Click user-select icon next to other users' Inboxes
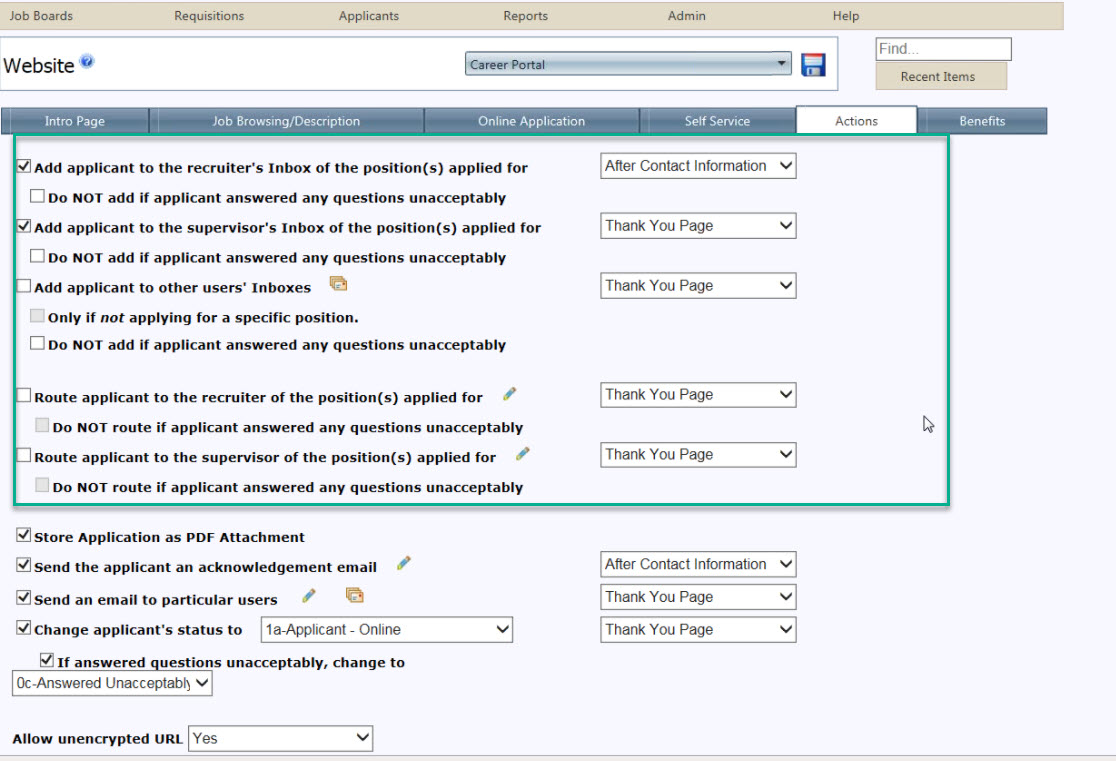This screenshot has height=761, width=1116. point(339,285)
